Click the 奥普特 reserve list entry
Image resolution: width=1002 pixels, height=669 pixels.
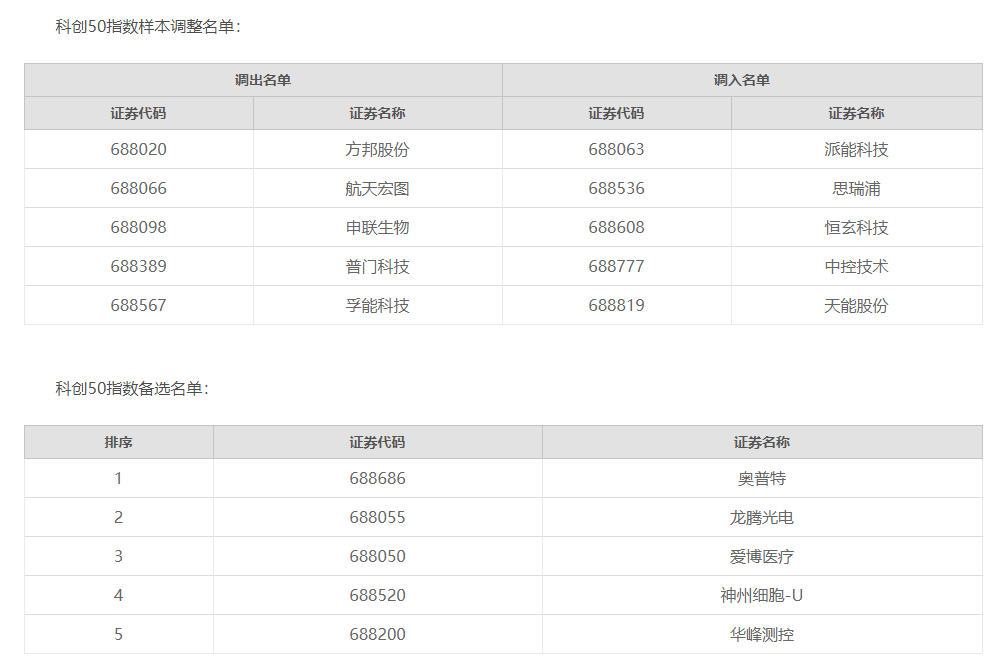[762, 478]
